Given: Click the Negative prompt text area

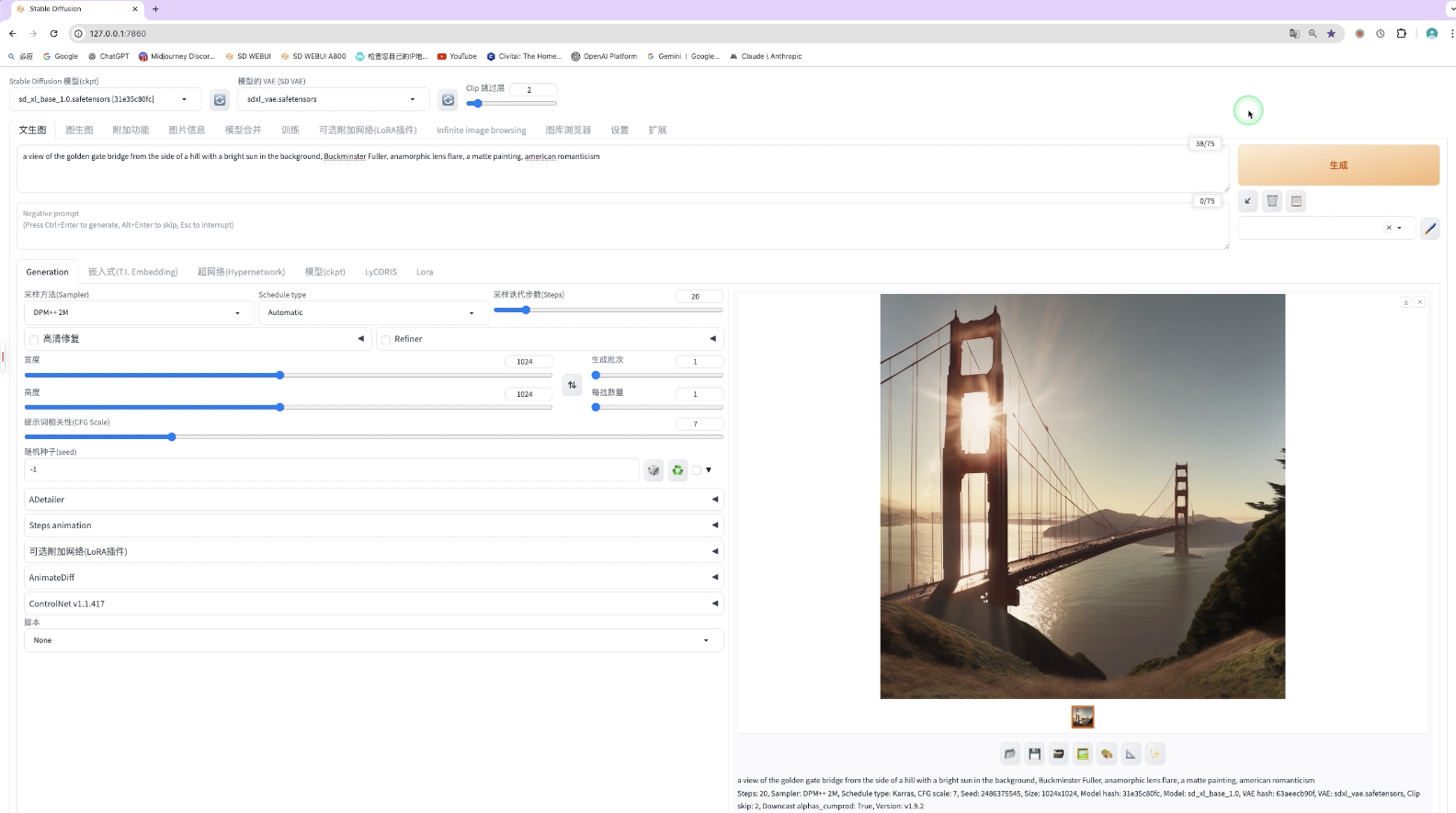Looking at the screenshot, I should coord(622,226).
